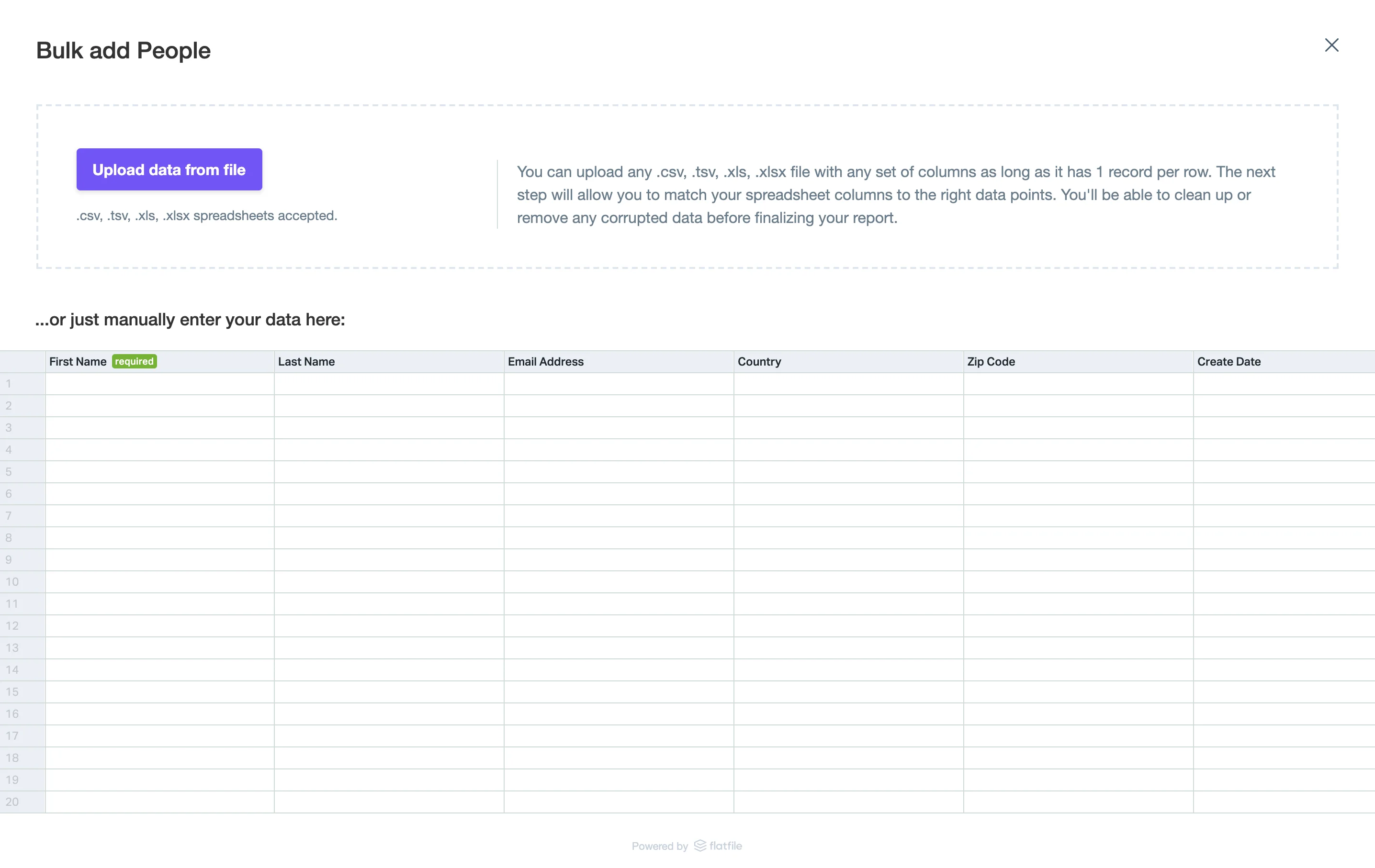This screenshot has height=868, width=1375.
Task: Select the Last Name column header
Action: [306, 361]
